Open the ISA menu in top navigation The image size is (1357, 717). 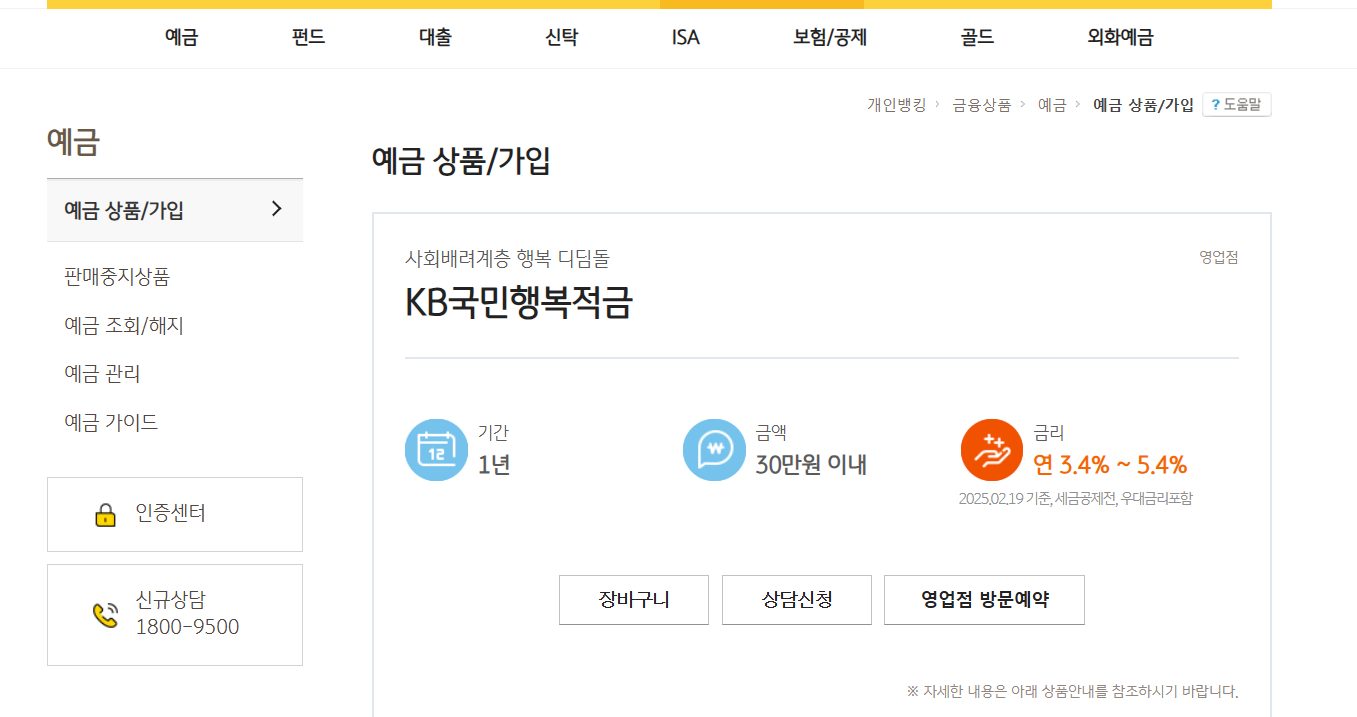(686, 37)
